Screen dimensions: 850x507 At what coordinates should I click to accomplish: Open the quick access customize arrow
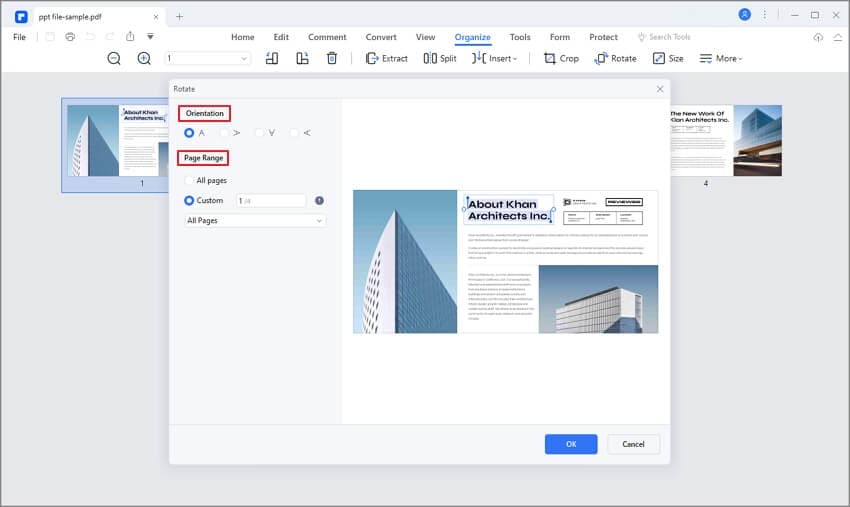(x=150, y=36)
